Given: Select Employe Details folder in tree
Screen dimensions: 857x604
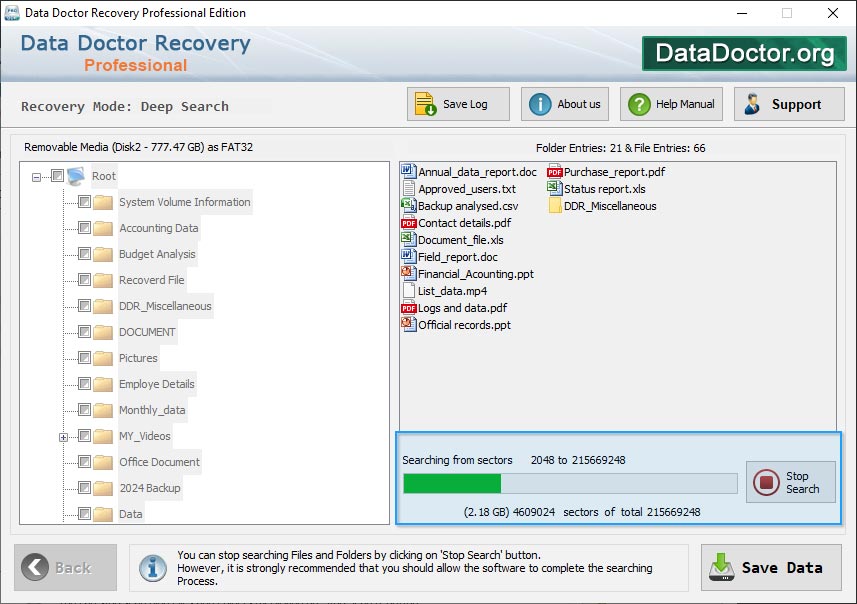Looking at the screenshot, I should click(156, 384).
